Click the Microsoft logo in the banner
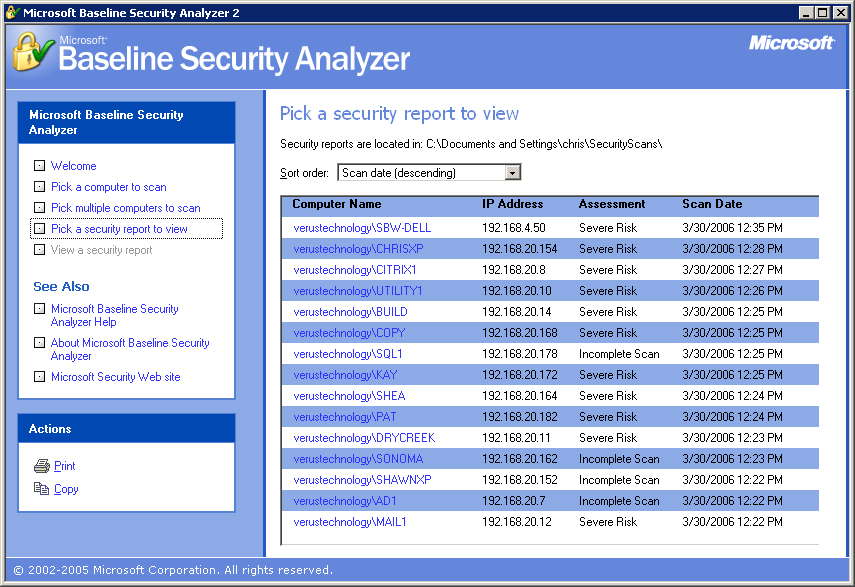The height and width of the screenshot is (587, 855). (790, 43)
